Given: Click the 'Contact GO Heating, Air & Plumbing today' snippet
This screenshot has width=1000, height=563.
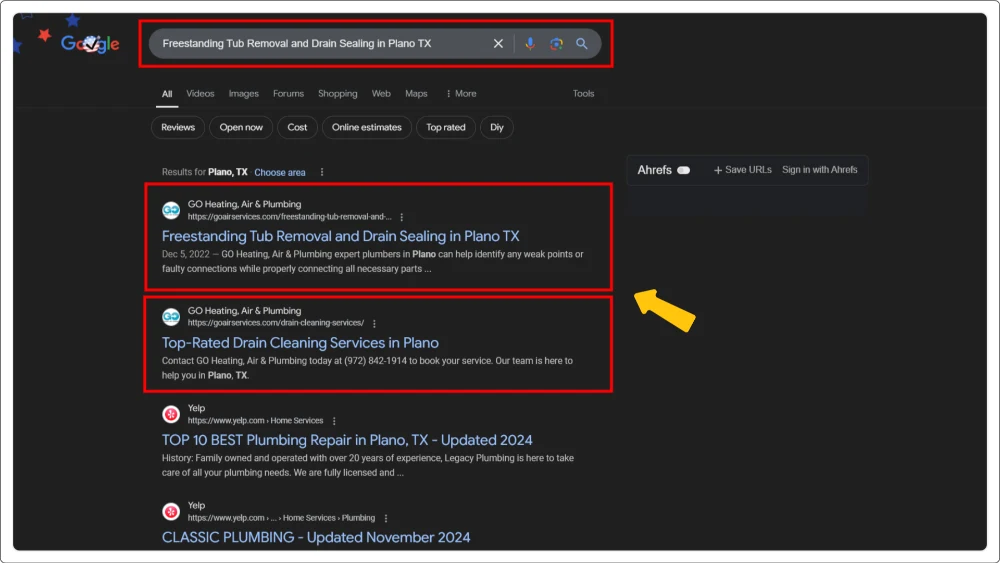Looking at the screenshot, I should (x=367, y=369).
